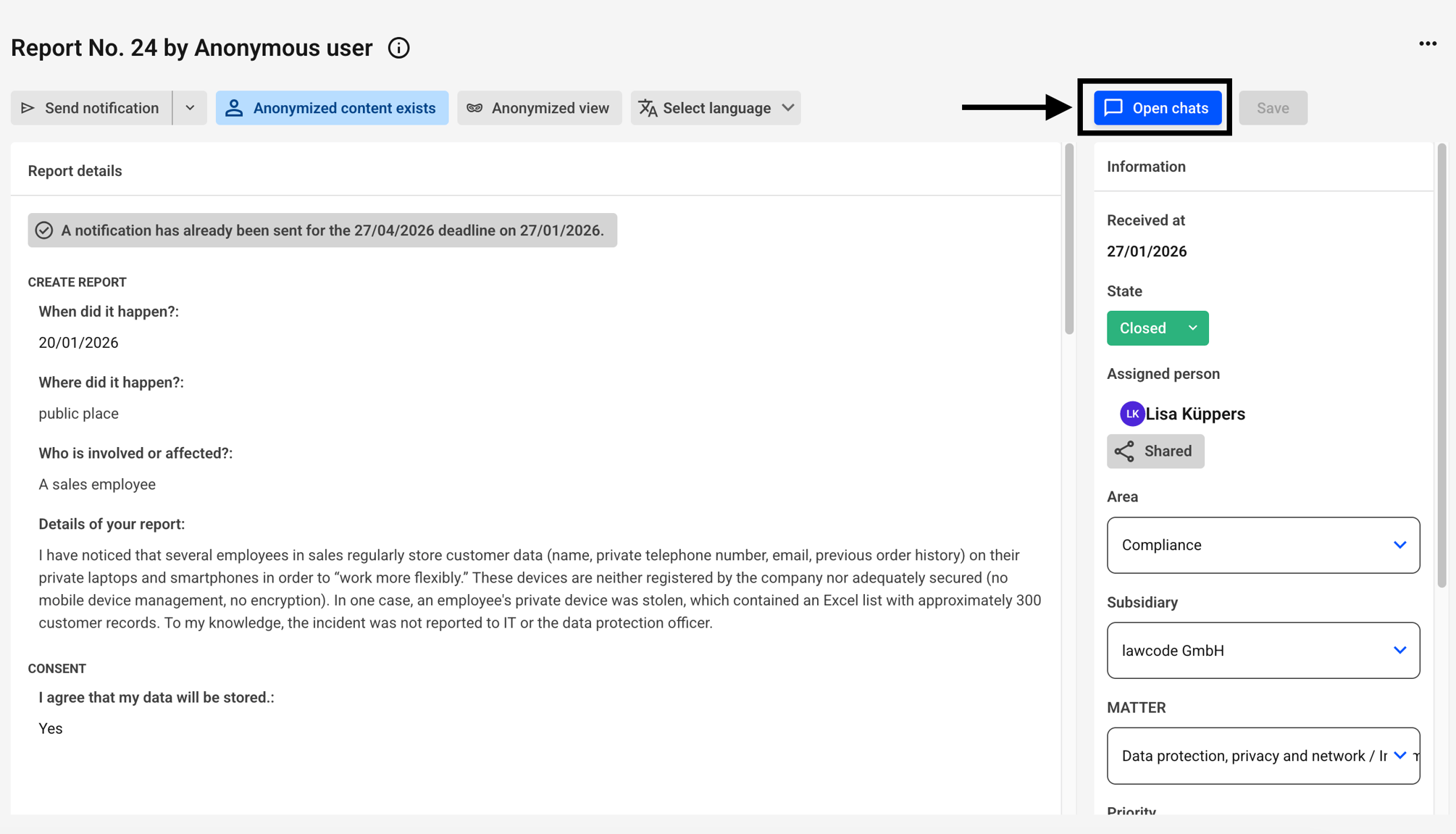Click the send arrow icon on Send notification

(28, 108)
